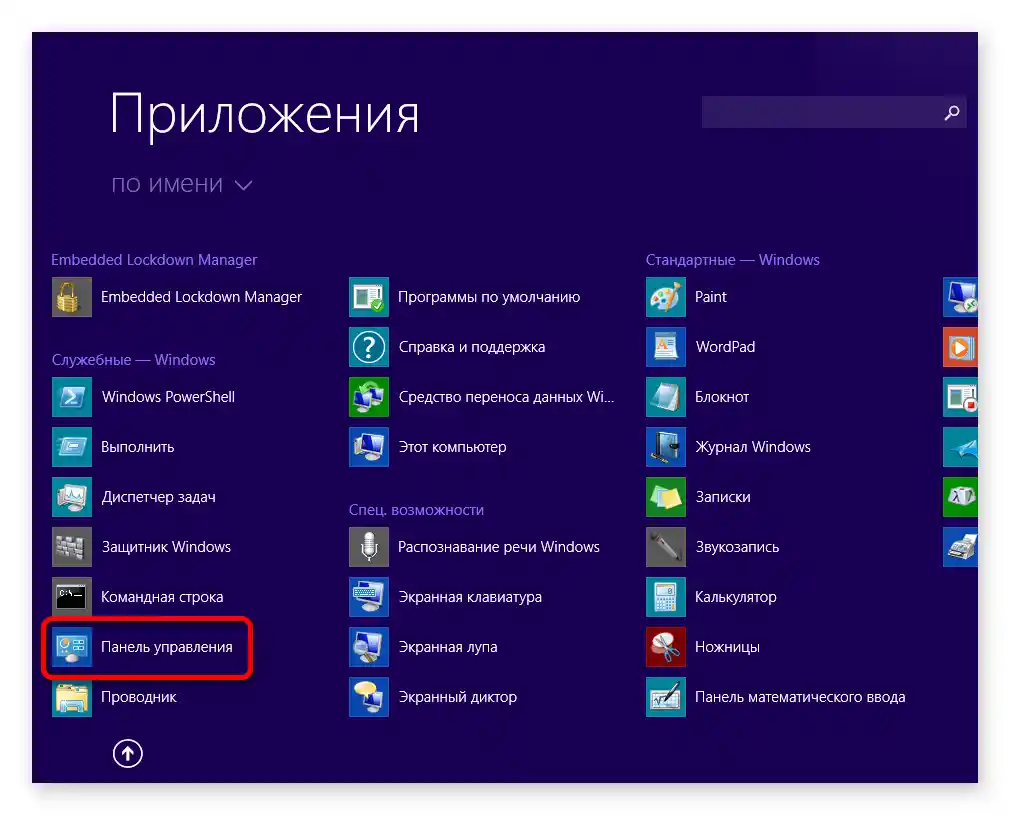Open the Панель математического ввода icon
This screenshot has width=1010, height=815.
point(666,697)
